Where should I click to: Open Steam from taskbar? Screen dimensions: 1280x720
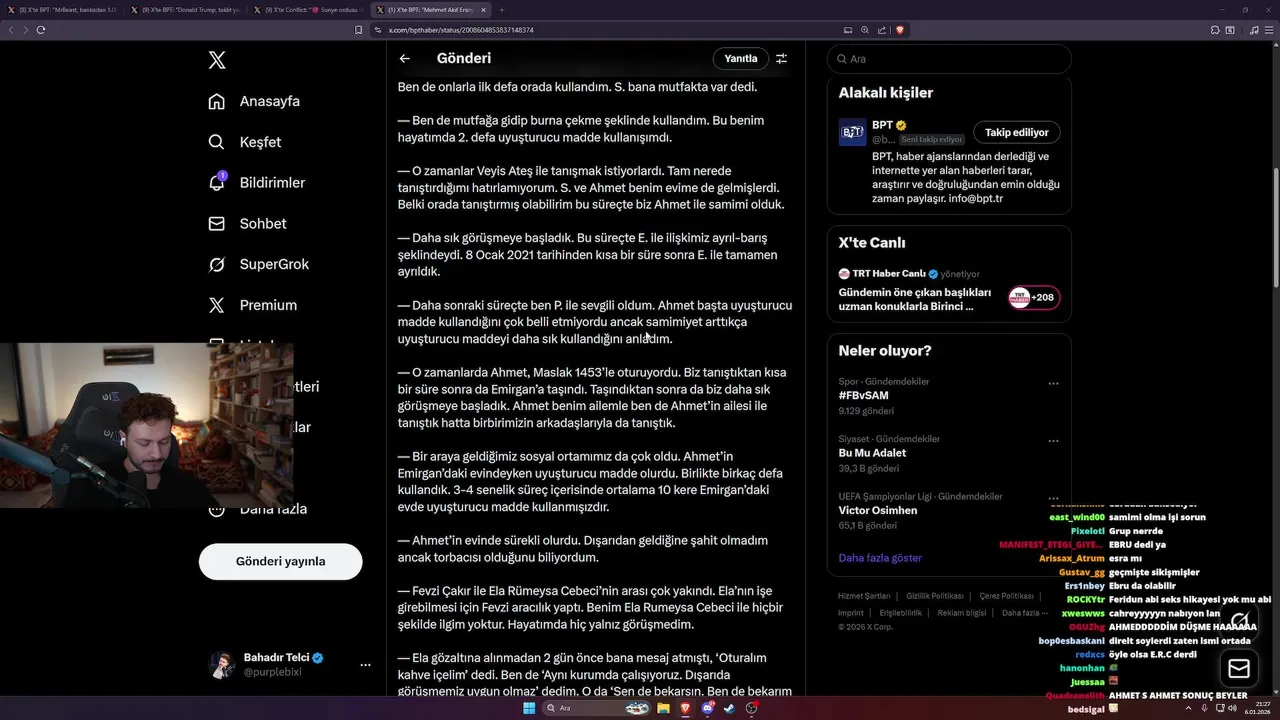[x=729, y=708]
